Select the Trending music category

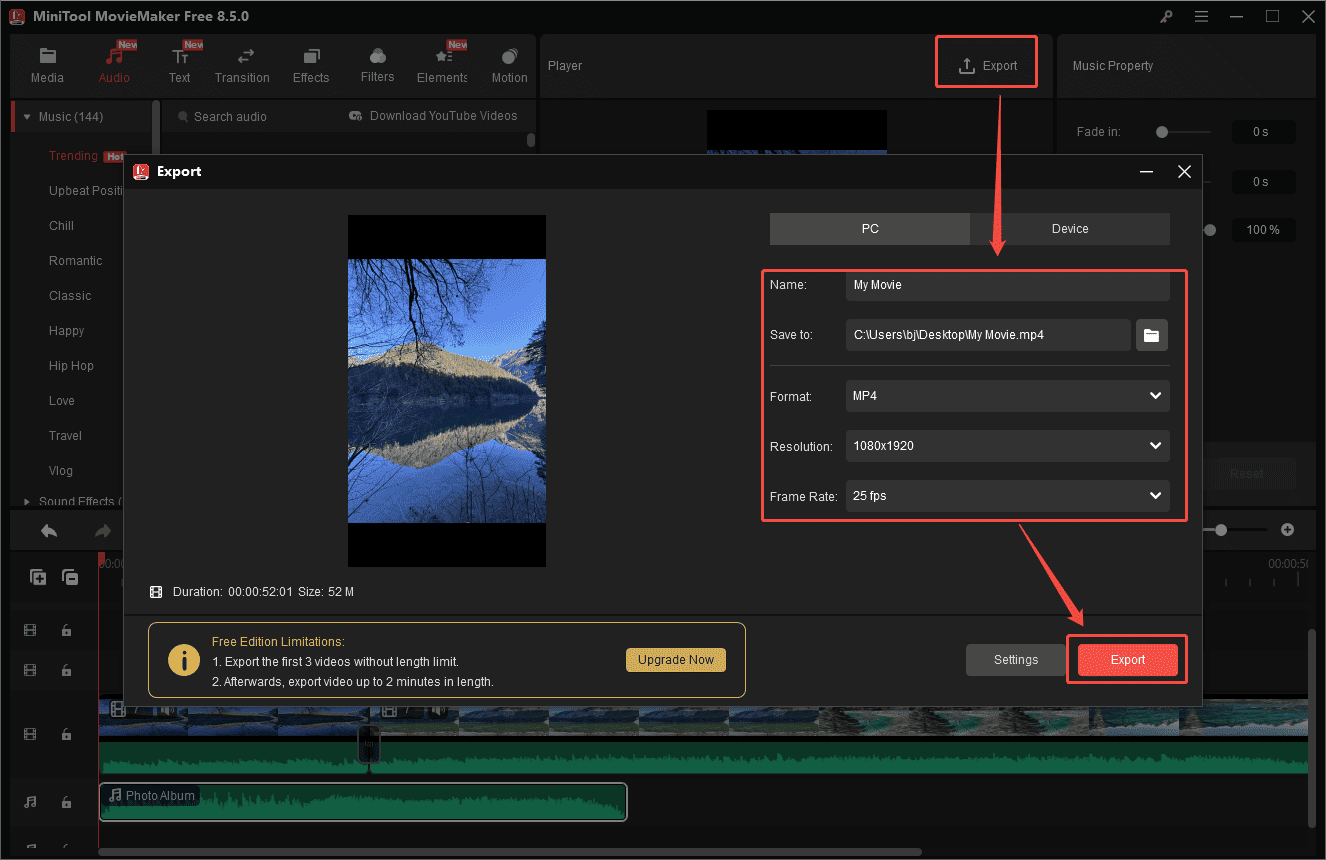pos(73,155)
